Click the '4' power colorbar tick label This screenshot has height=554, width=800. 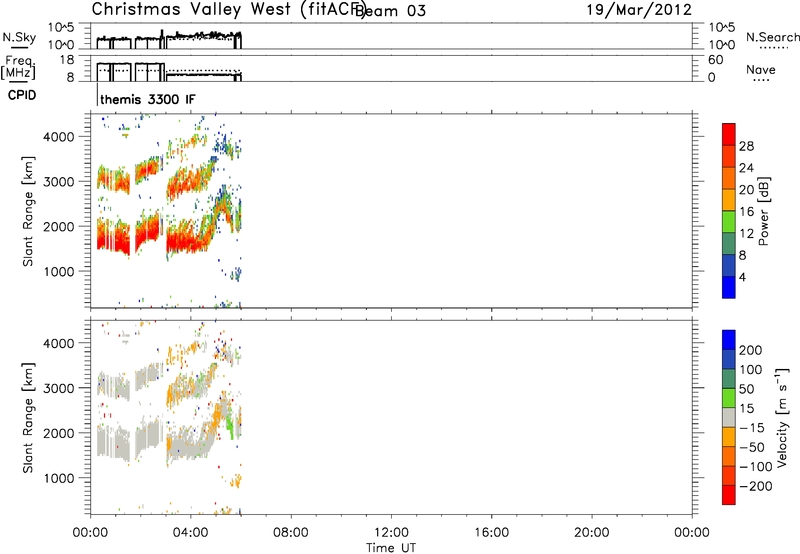click(742, 277)
